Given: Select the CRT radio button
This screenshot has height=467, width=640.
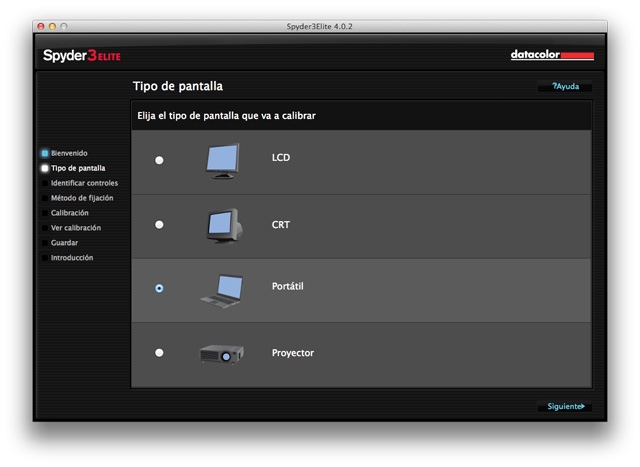Looking at the screenshot, I should tap(159, 225).
